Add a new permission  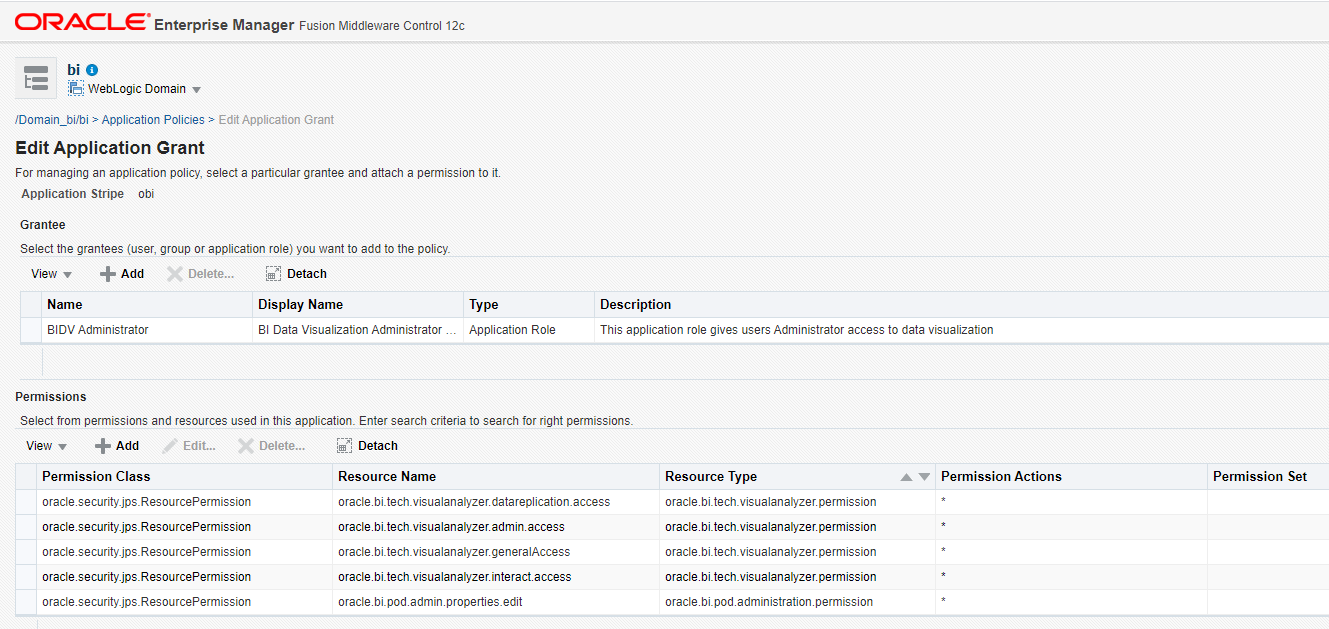(x=117, y=446)
